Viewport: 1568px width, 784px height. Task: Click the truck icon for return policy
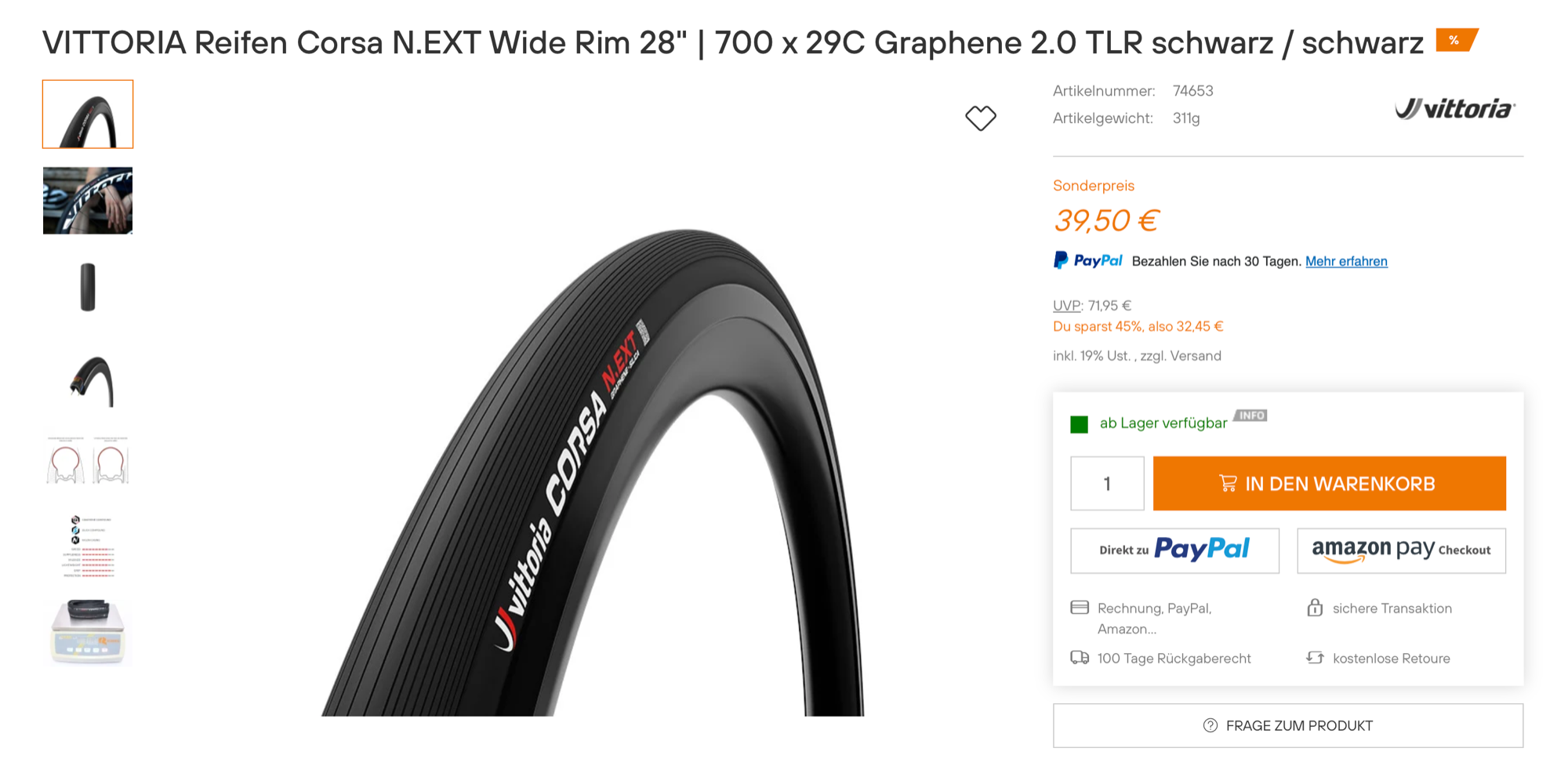pos(1080,658)
